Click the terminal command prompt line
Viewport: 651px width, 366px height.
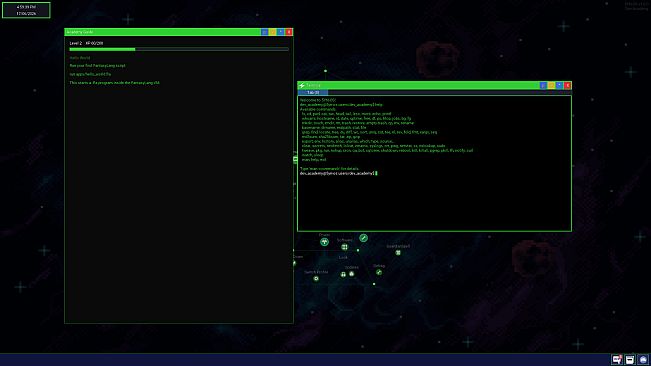click(x=338, y=173)
